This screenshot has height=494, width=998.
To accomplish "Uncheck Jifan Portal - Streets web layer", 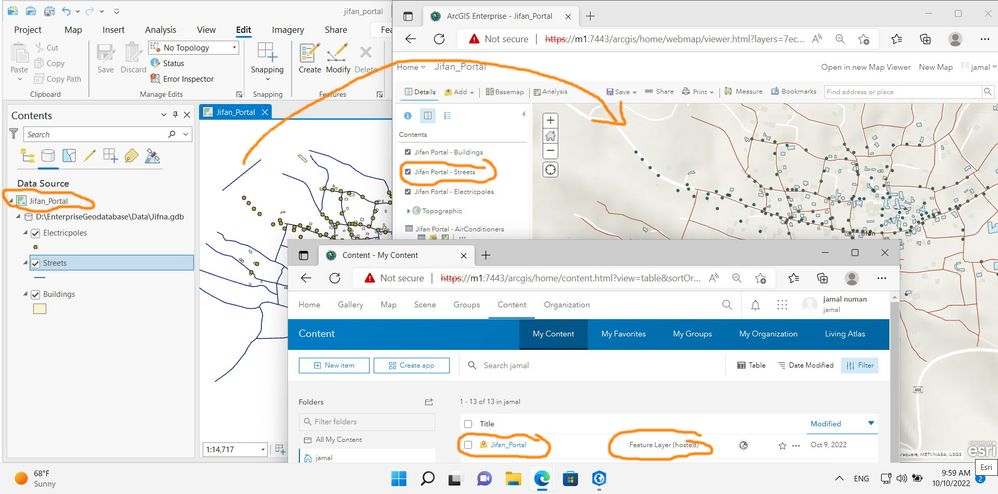I will (408, 172).
